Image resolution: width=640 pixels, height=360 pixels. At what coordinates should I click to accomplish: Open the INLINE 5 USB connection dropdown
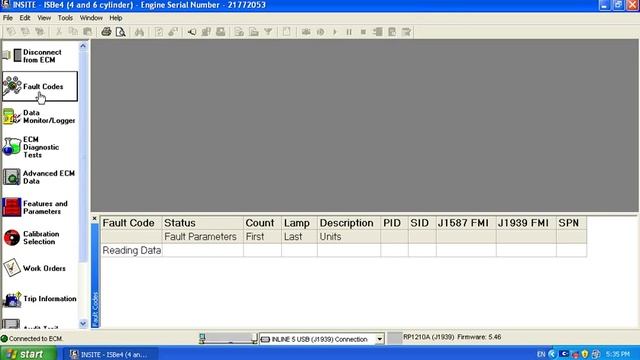(x=322, y=339)
